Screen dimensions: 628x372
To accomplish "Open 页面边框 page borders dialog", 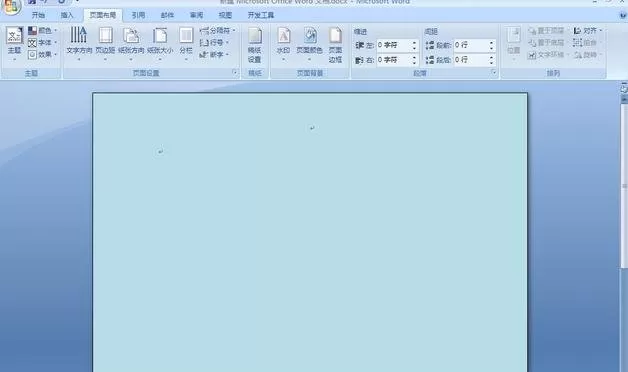I will [x=335, y=45].
